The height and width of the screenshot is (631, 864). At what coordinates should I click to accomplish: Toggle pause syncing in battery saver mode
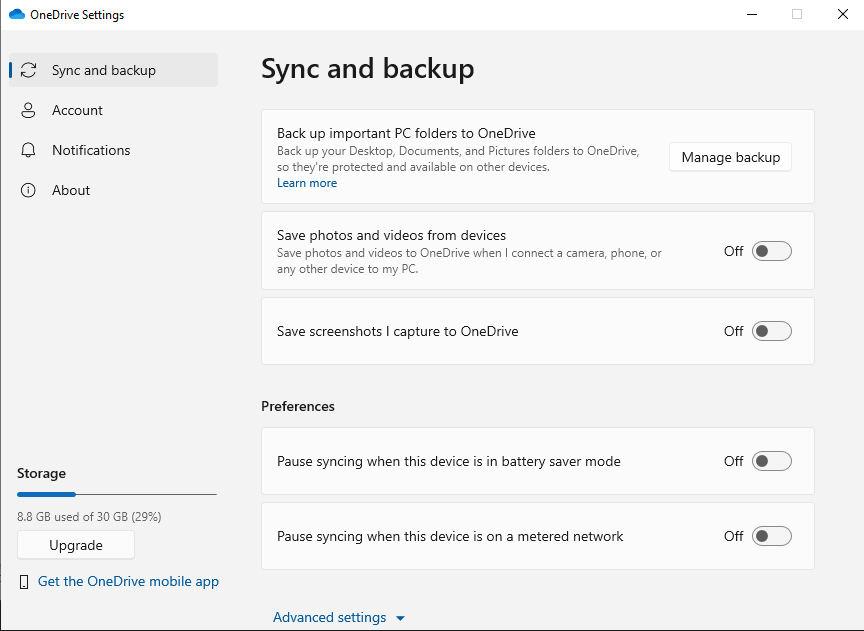pyautogui.click(x=771, y=461)
